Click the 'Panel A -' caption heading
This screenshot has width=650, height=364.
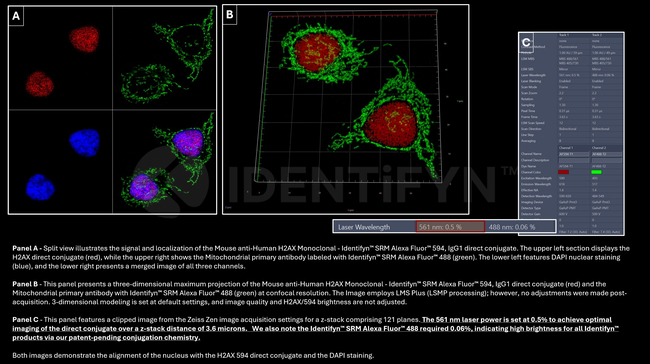point(27,248)
